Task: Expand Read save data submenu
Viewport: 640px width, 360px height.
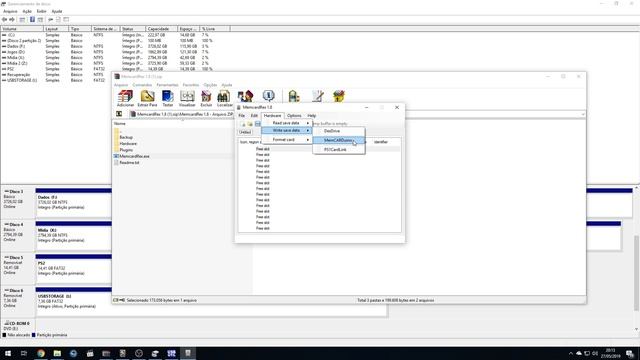Action: click(287, 123)
